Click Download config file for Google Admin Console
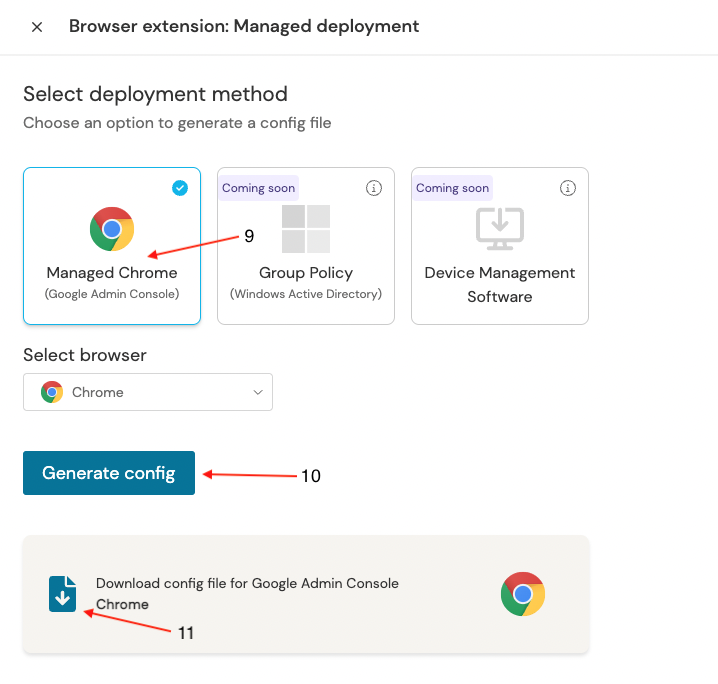Image resolution: width=718 pixels, height=684 pixels. point(247,583)
